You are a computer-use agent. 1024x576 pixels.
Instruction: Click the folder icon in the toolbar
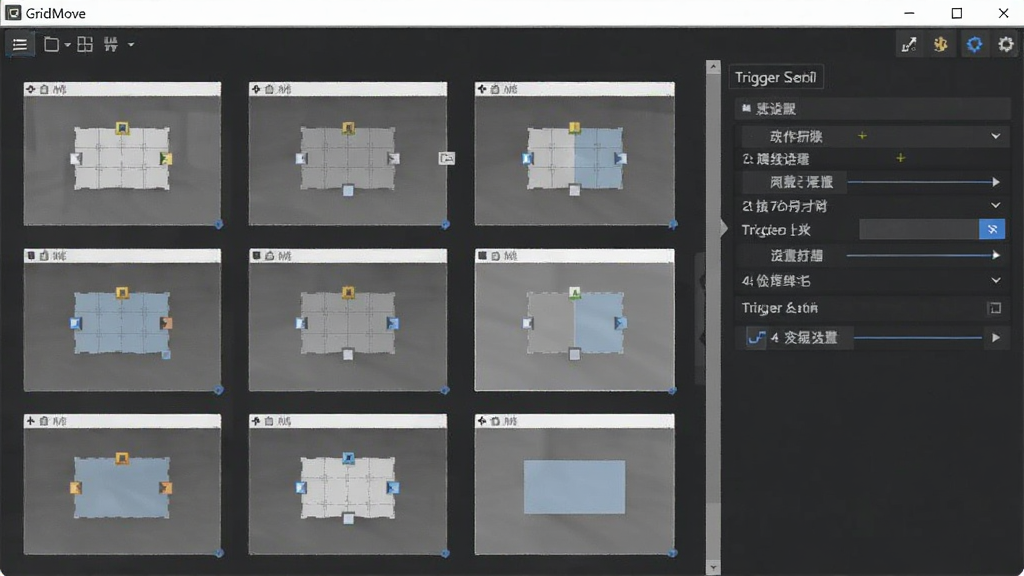(x=51, y=44)
